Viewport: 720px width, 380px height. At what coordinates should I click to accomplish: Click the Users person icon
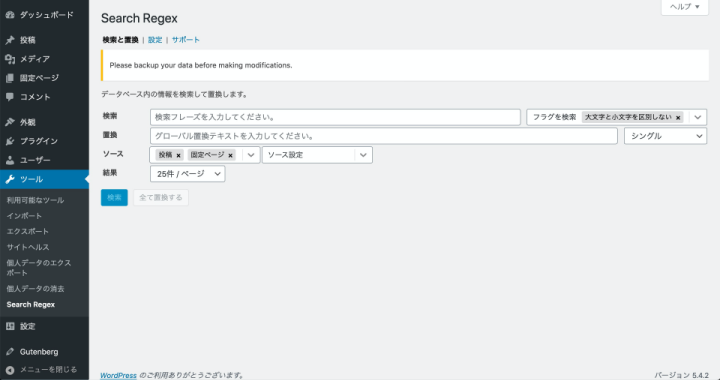pyautogui.click(x=10, y=160)
